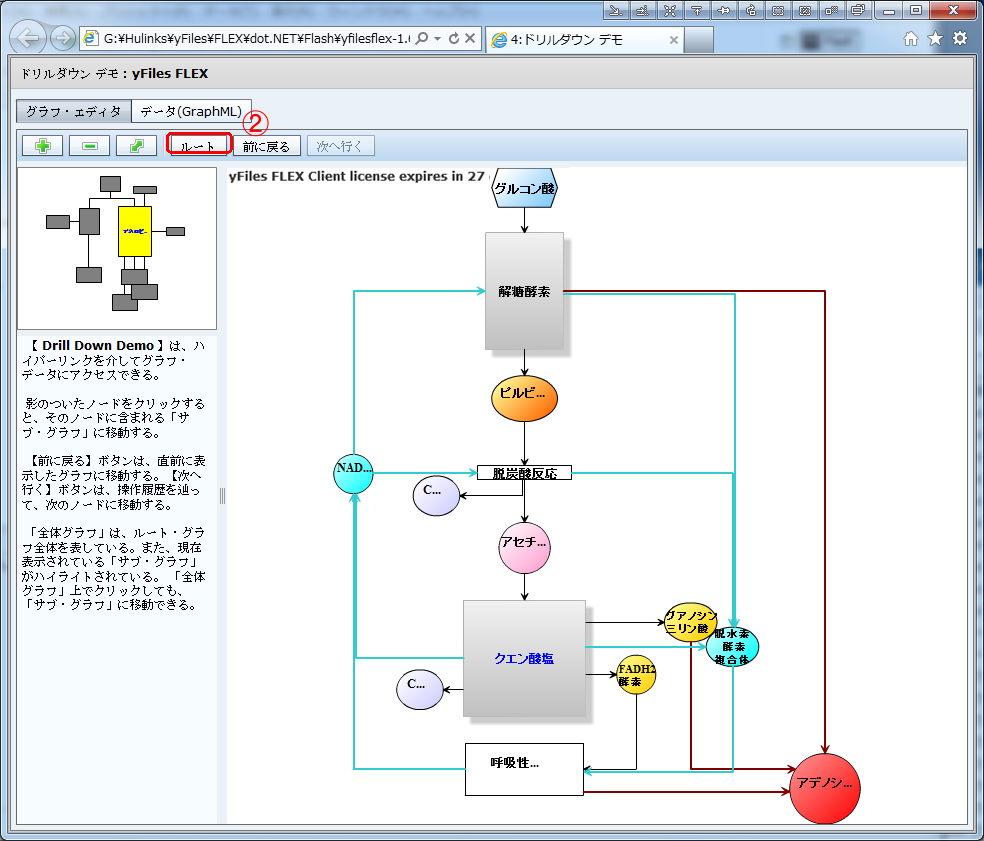The image size is (984, 841).
Task: Close the ドリルダウン デモ browser tab
Action: click(673, 40)
